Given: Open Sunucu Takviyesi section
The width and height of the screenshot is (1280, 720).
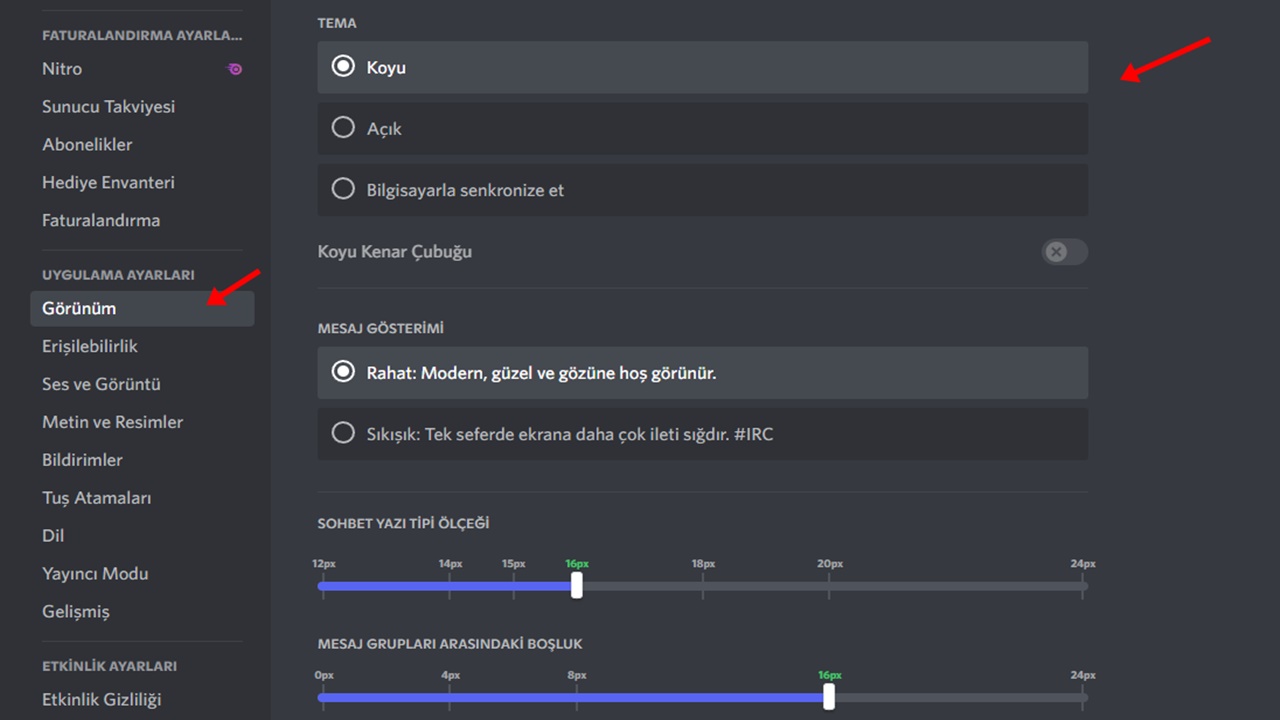Looking at the screenshot, I should click(108, 107).
